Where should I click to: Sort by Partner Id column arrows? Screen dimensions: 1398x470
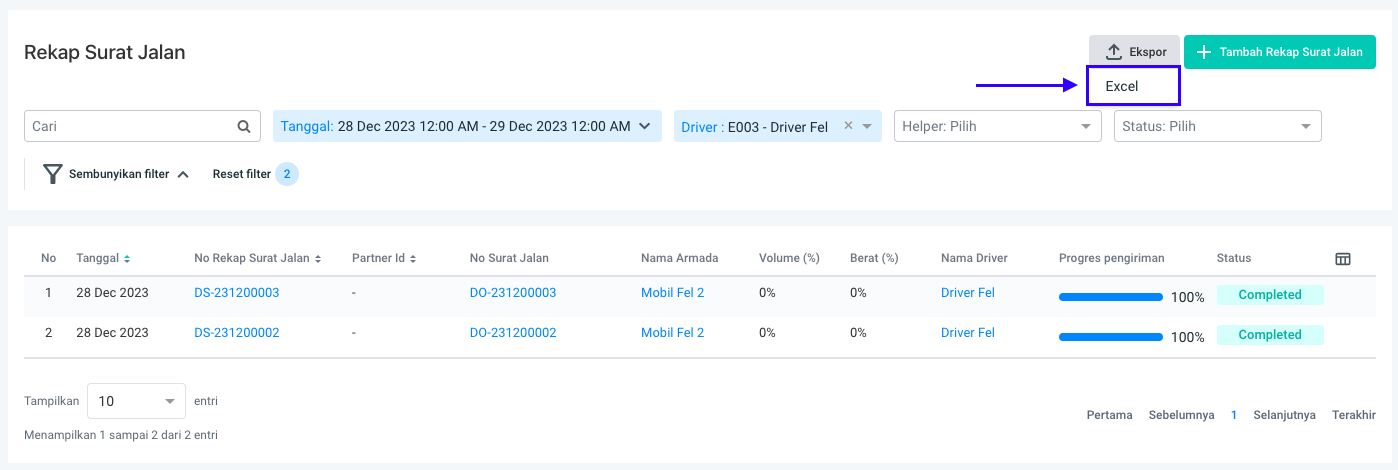pyautogui.click(x=412, y=259)
